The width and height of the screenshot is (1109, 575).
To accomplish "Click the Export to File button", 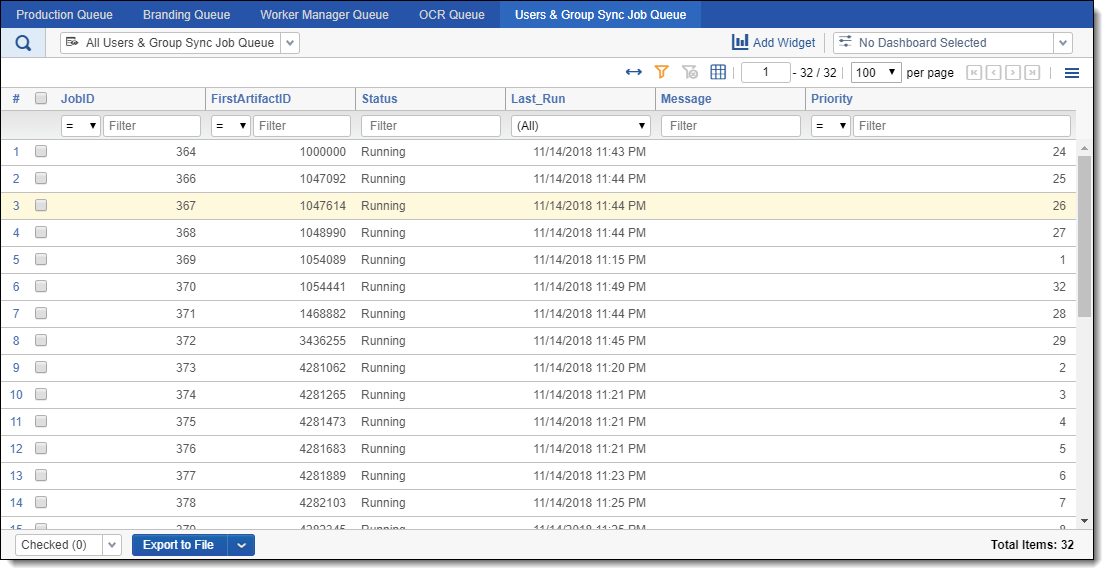I will tap(179, 545).
